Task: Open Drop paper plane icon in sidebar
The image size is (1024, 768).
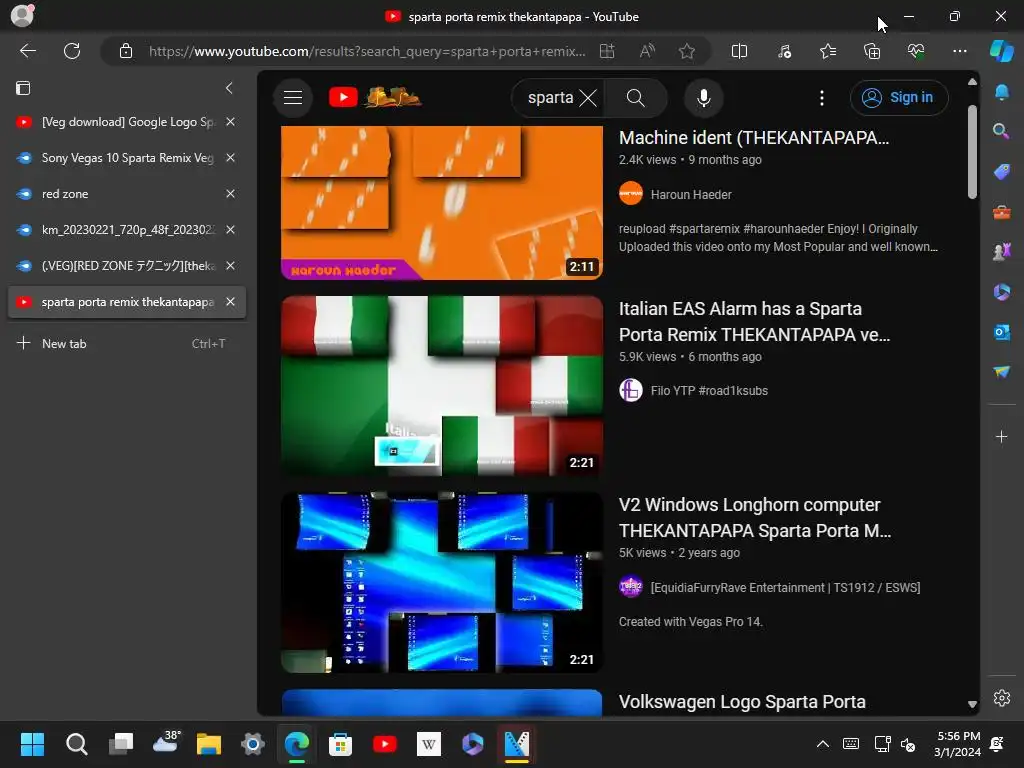Action: 1002,372
